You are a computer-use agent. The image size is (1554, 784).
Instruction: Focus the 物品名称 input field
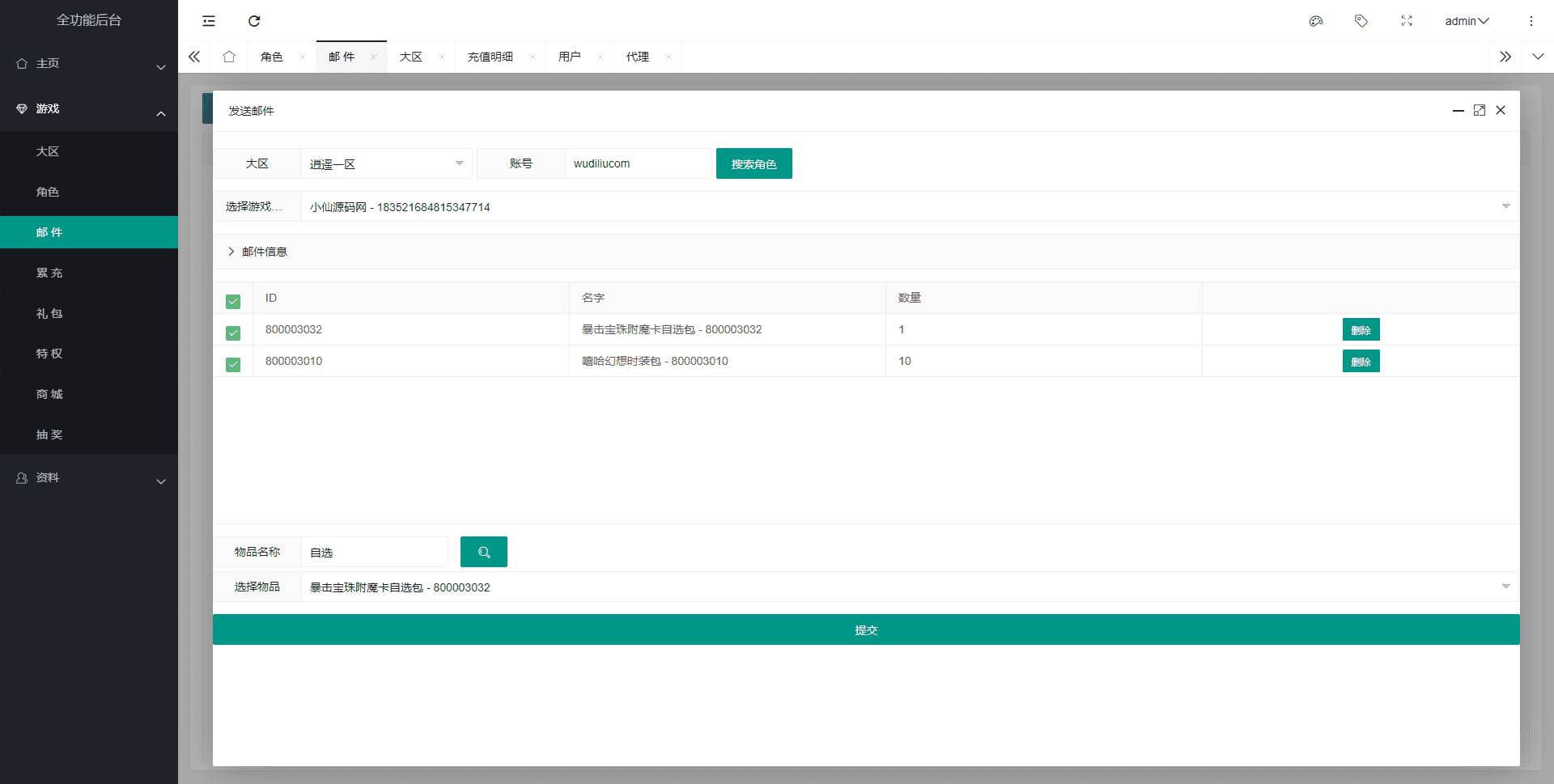375,552
